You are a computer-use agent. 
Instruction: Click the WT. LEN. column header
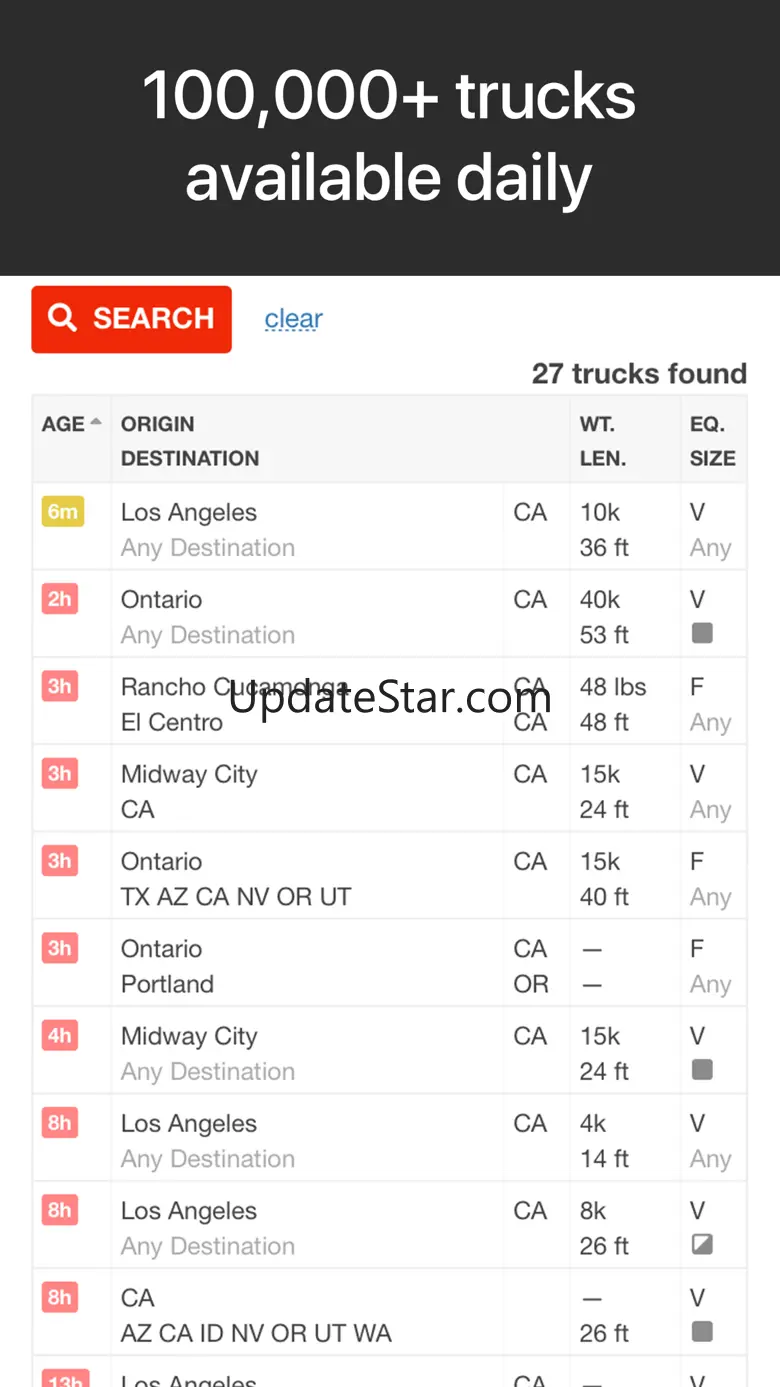[602, 441]
